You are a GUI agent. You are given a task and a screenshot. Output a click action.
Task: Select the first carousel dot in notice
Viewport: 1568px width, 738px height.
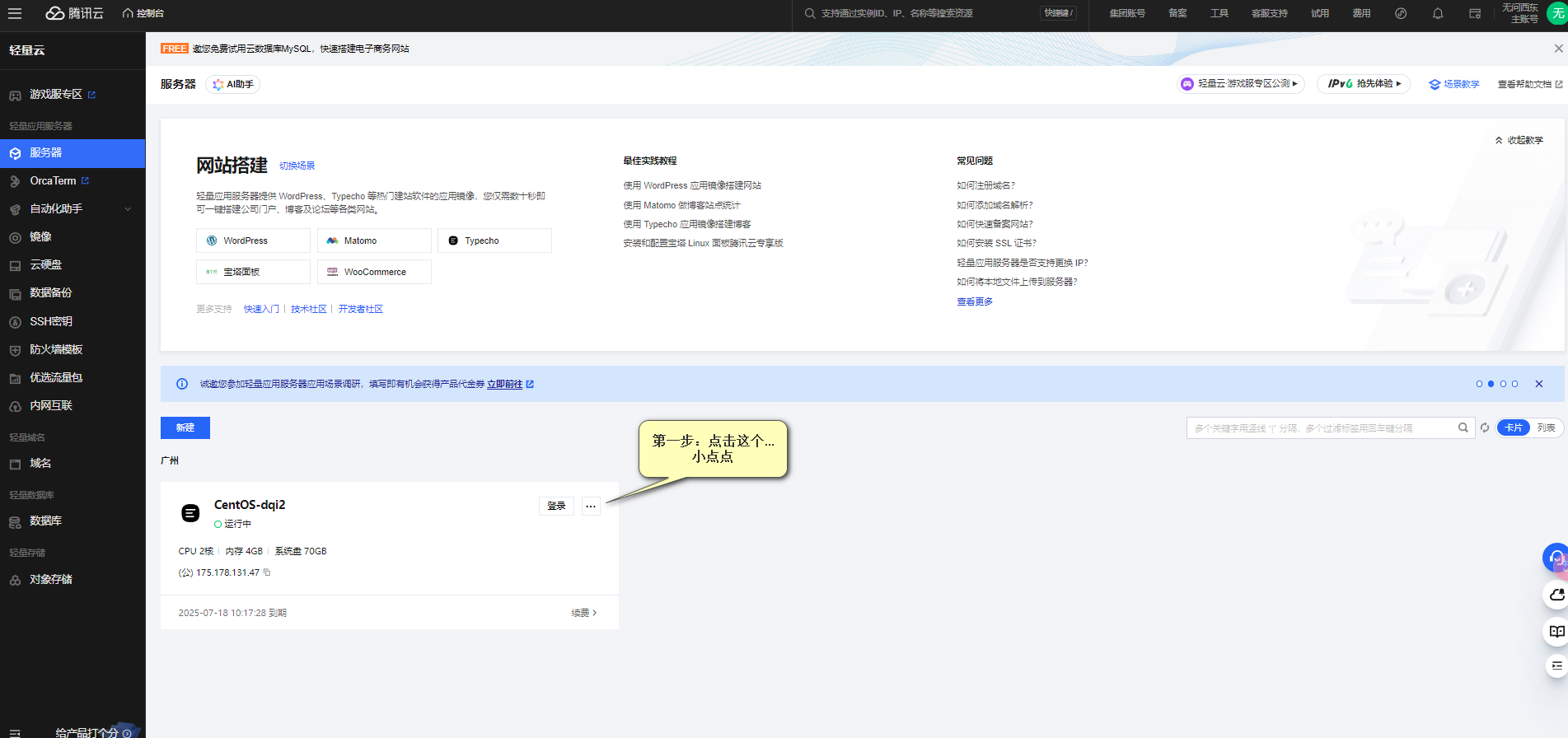pyautogui.click(x=1479, y=384)
